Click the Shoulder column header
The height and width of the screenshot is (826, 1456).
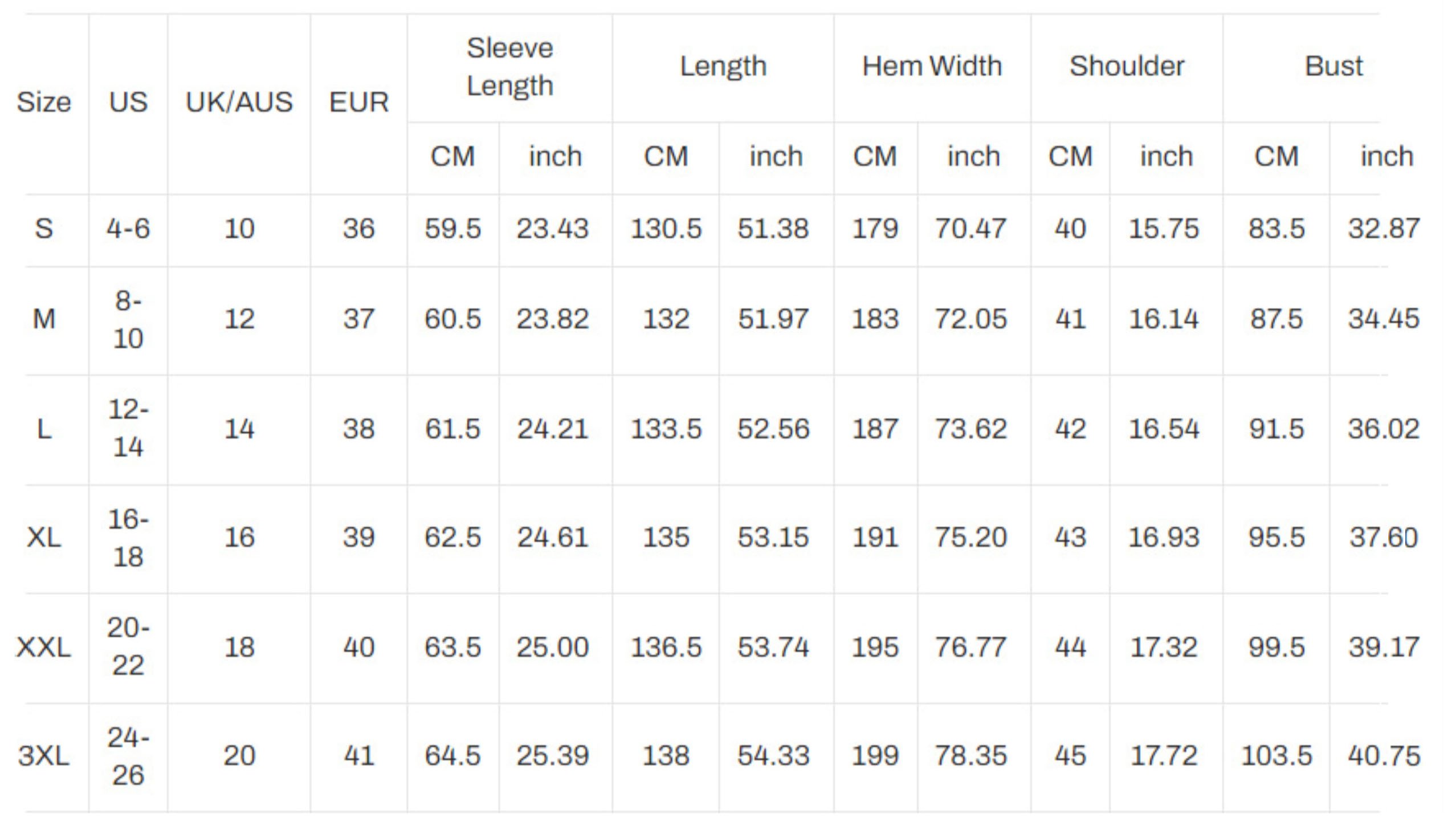[x=1127, y=66]
